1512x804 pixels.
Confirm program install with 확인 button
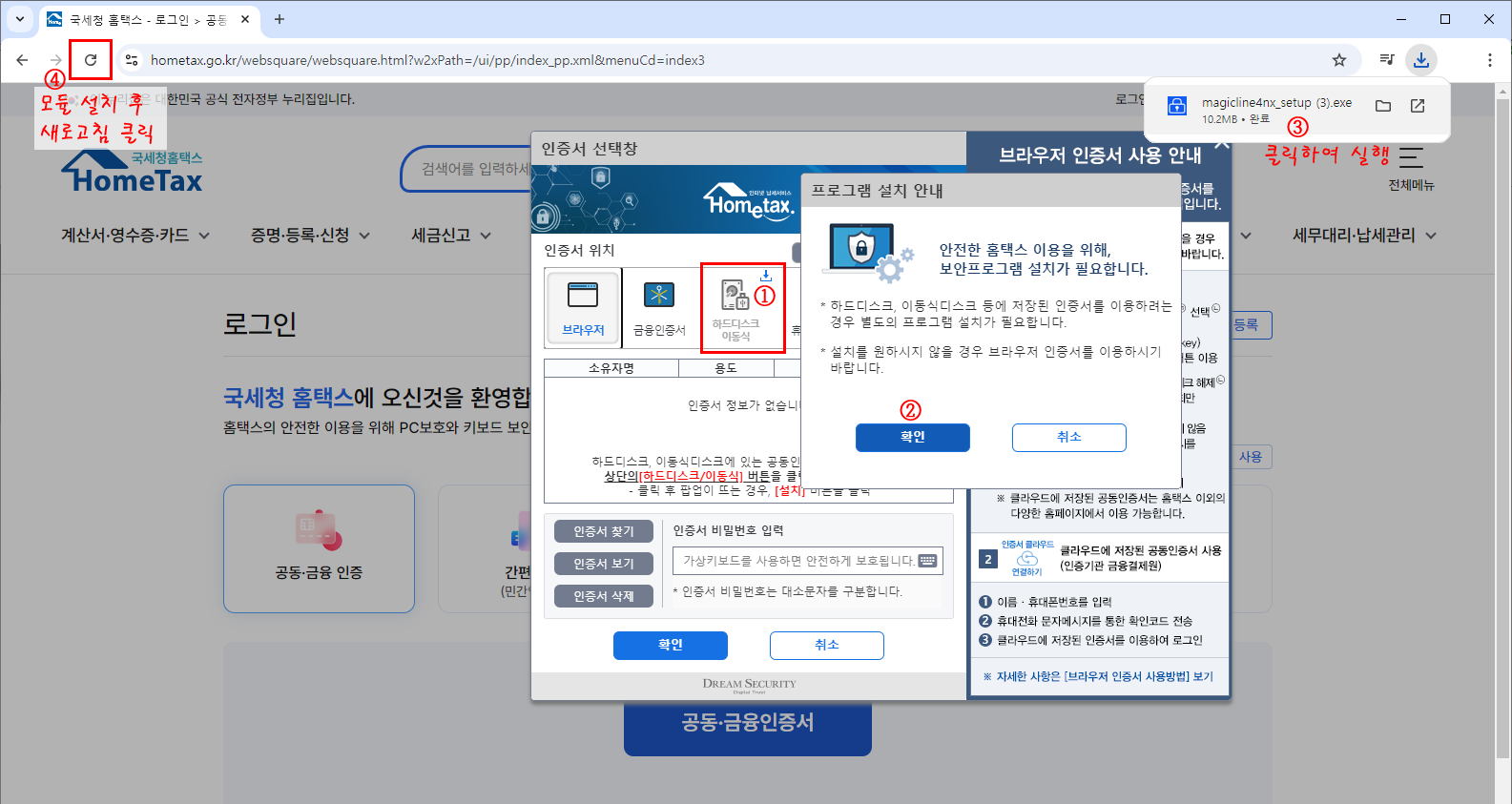point(913,437)
